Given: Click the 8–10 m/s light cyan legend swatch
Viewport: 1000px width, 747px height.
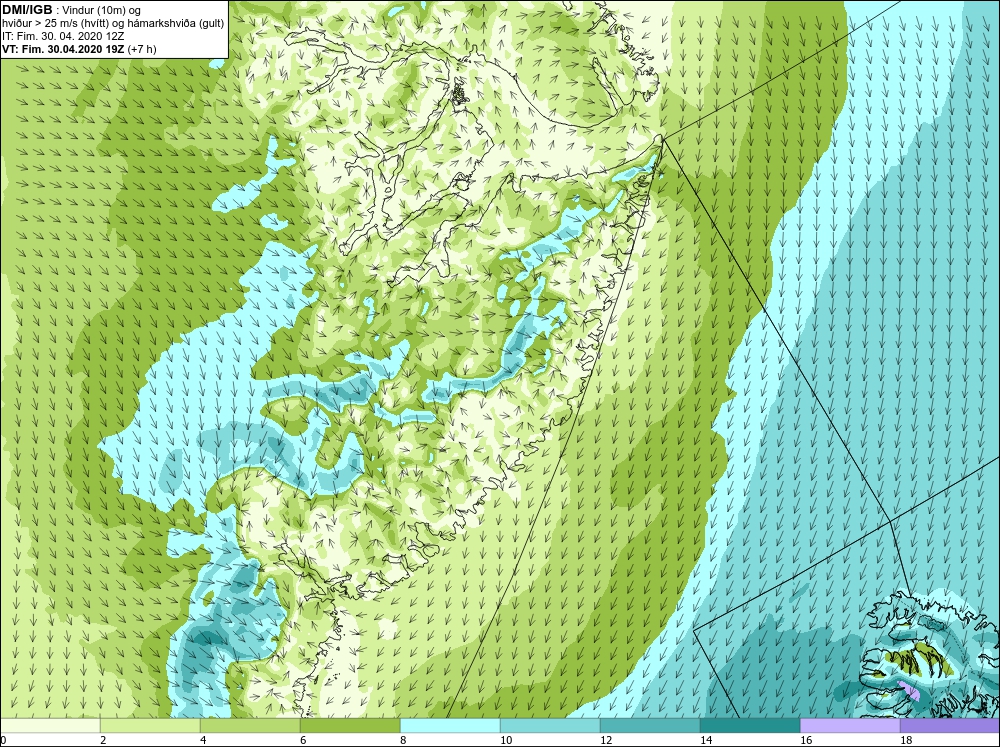Looking at the screenshot, I should [x=450, y=726].
